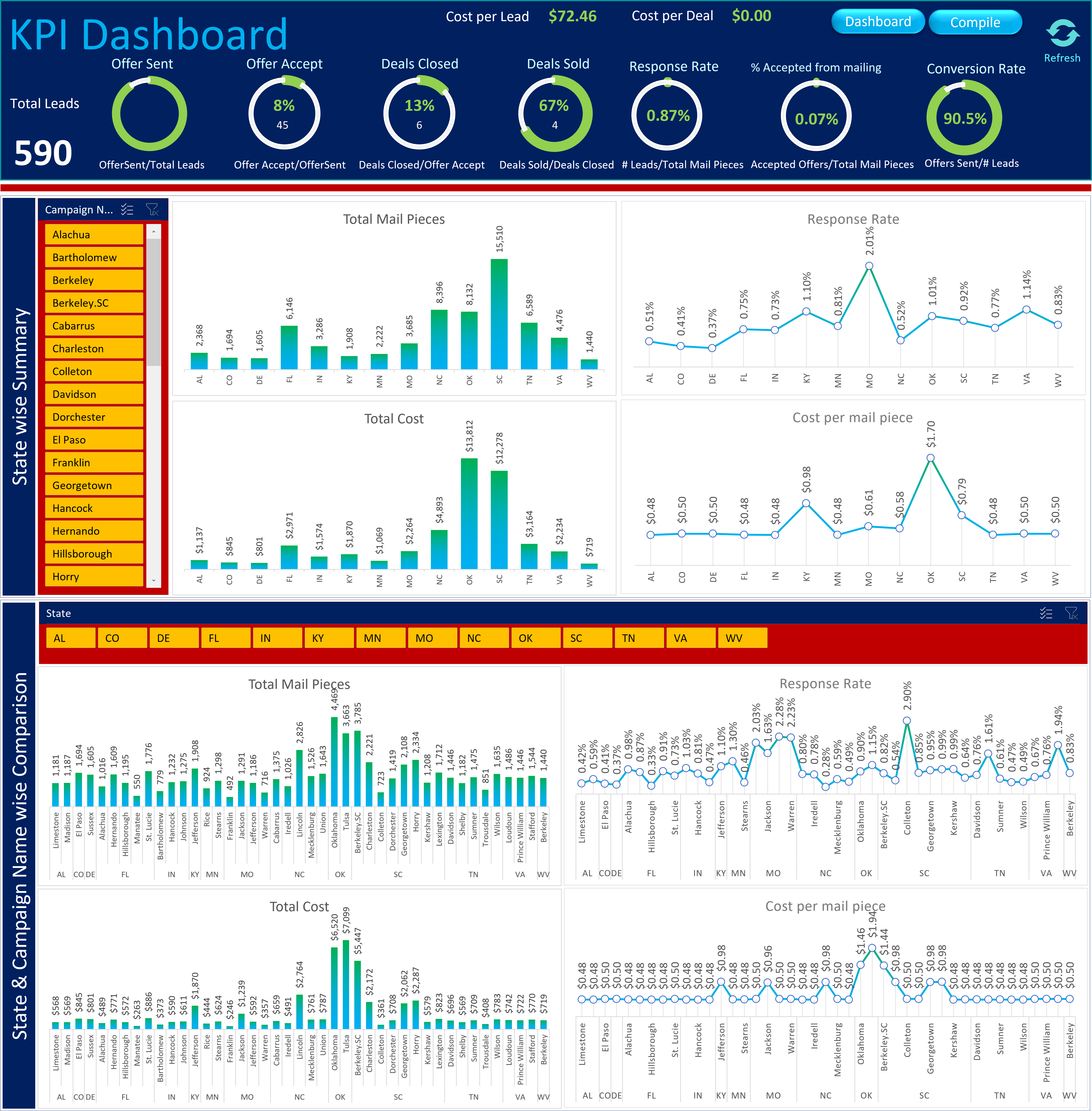Select IN in State slicer
The width and height of the screenshot is (1092, 1111).
278,638
